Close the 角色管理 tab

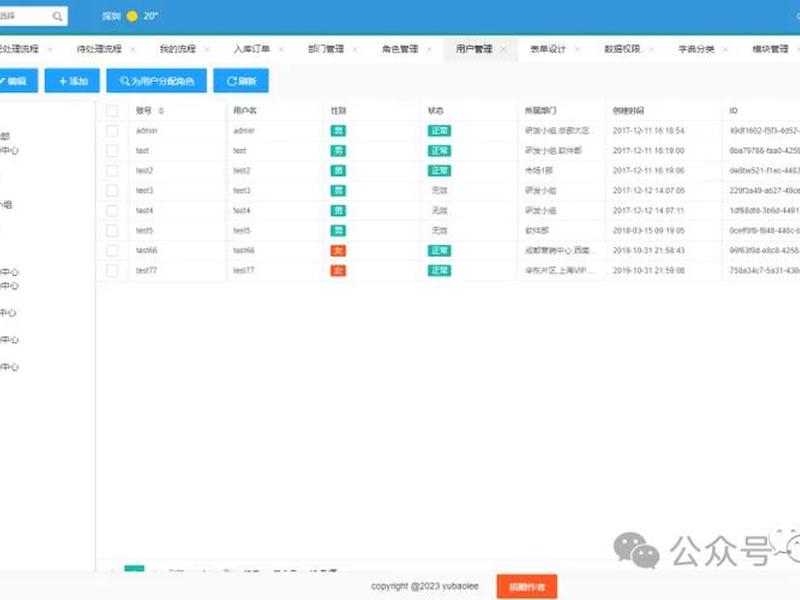(429, 49)
